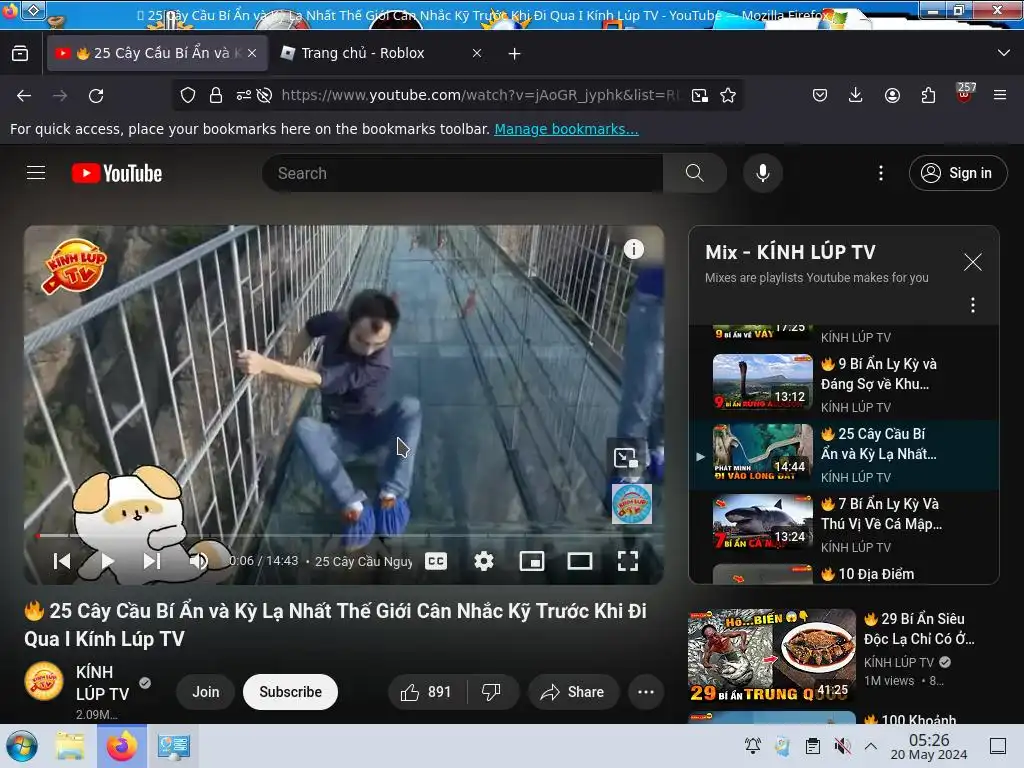Click the YouTube search magnifier button
Viewport: 1024px width, 768px height.
[695, 173]
